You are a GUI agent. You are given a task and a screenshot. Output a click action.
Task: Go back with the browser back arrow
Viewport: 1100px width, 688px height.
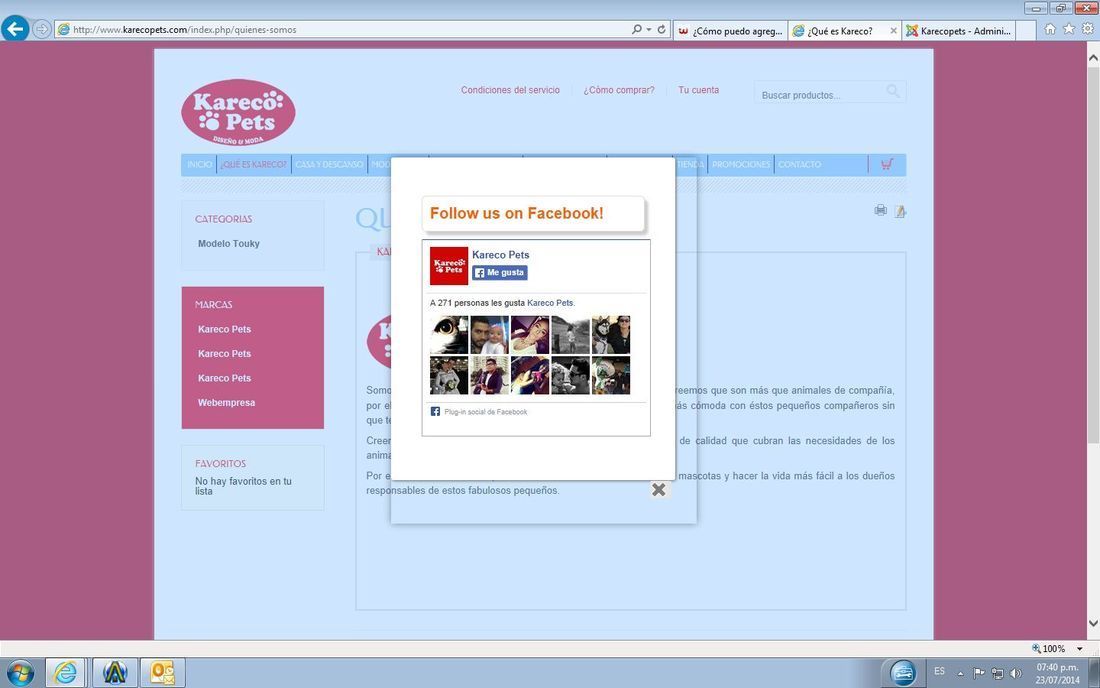15,29
